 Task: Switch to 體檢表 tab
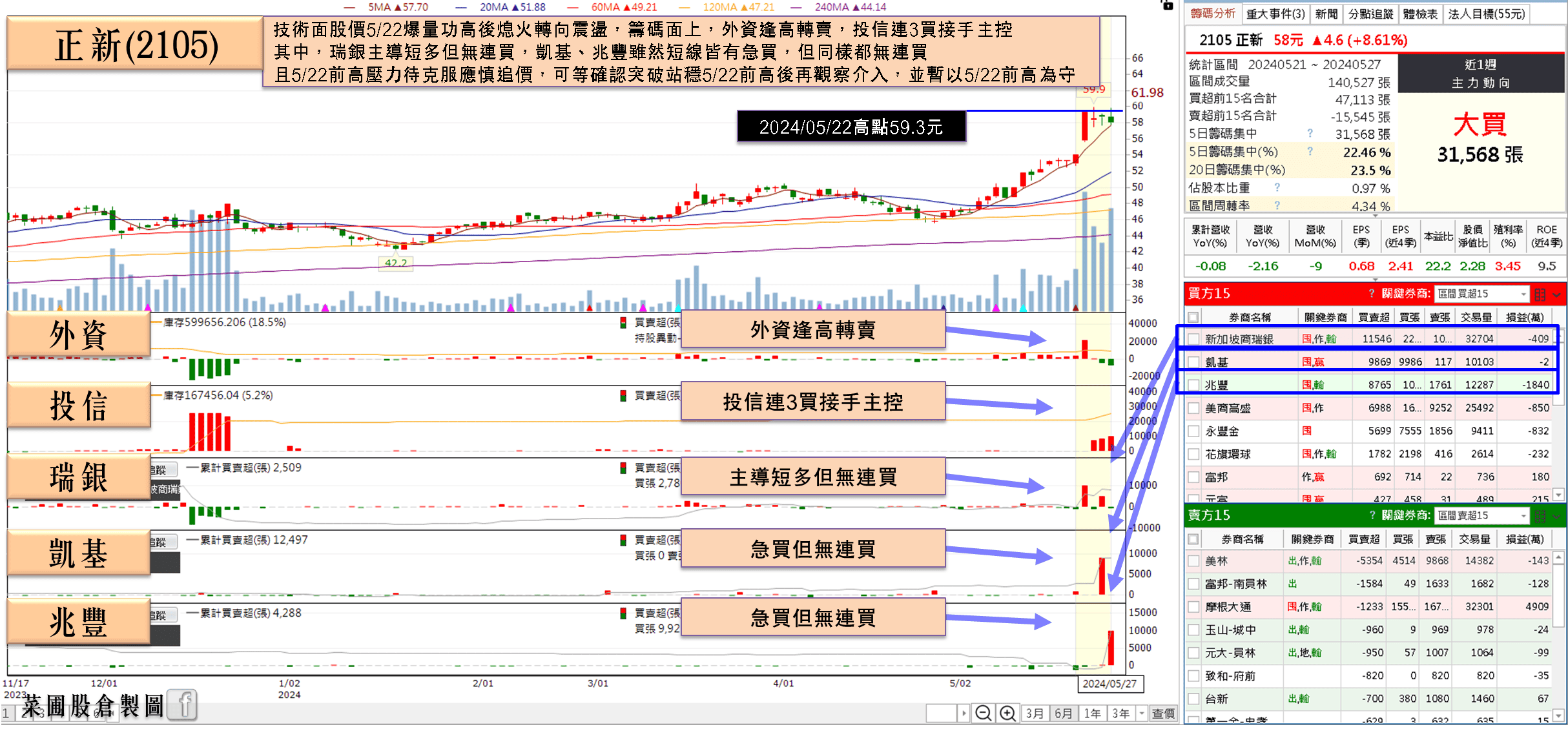1420,14
